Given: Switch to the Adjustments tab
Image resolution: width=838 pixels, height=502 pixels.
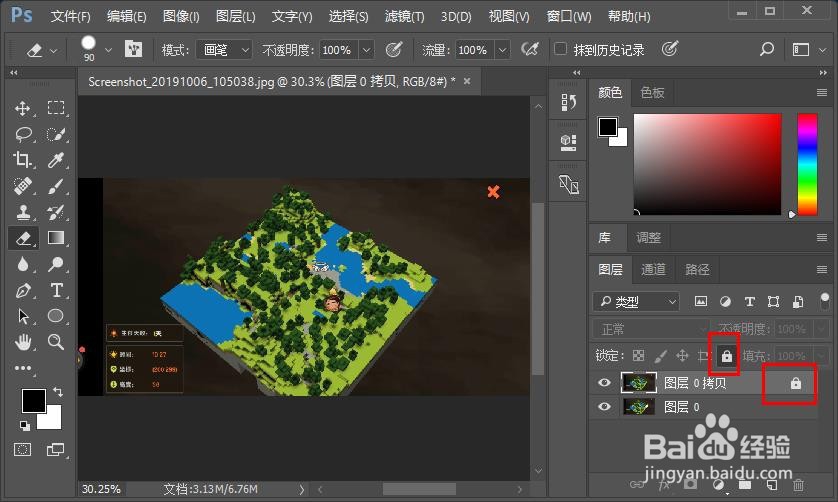Looking at the screenshot, I should click(x=648, y=238).
